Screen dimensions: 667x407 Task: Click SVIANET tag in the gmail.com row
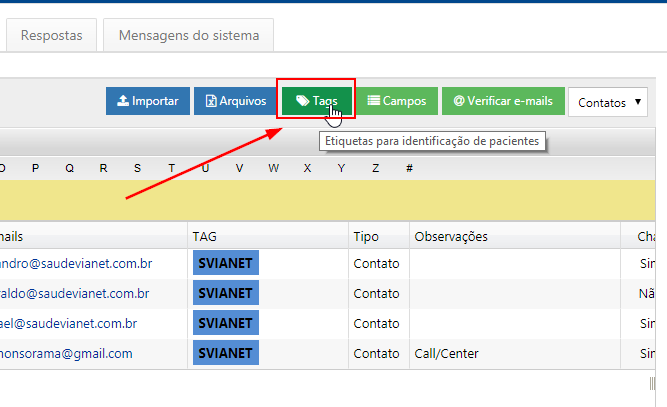coord(226,353)
